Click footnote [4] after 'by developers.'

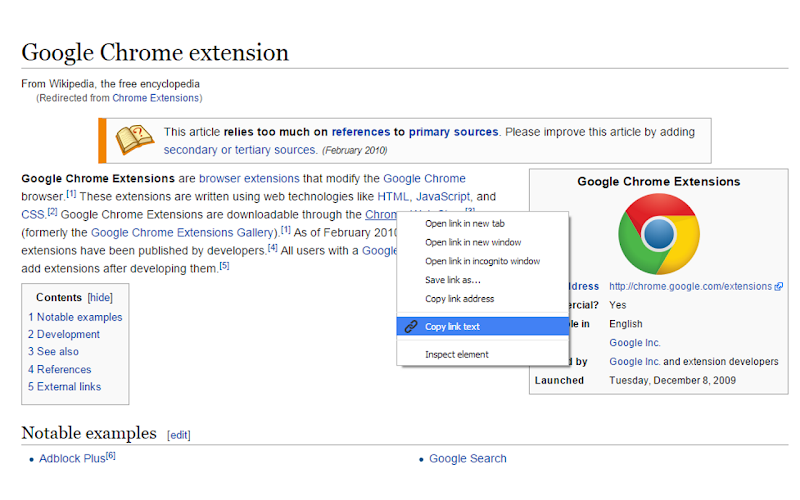coord(272,248)
